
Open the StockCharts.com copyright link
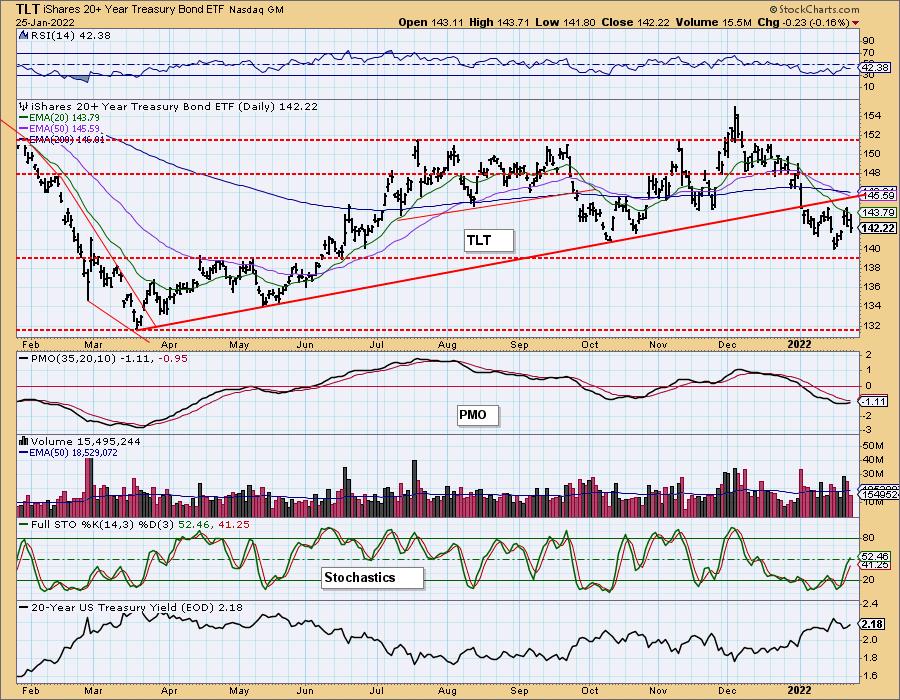click(x=814, y=9)
